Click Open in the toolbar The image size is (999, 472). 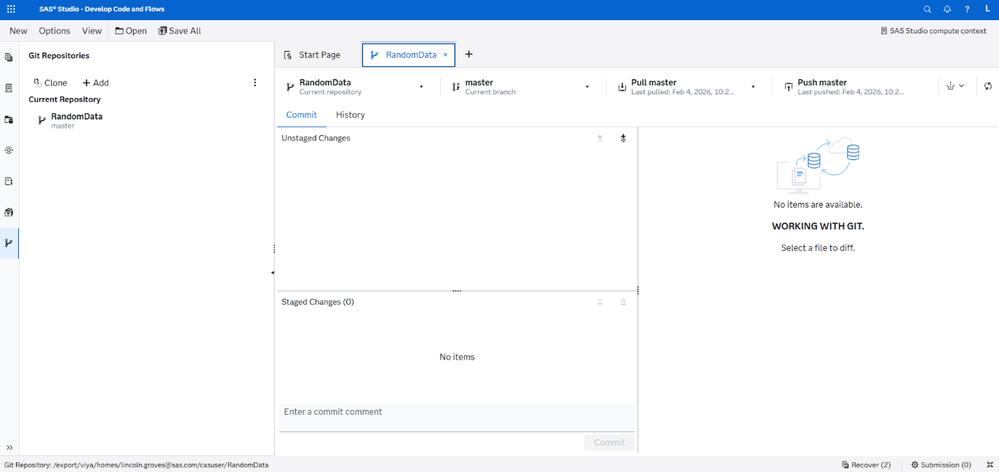131,31
